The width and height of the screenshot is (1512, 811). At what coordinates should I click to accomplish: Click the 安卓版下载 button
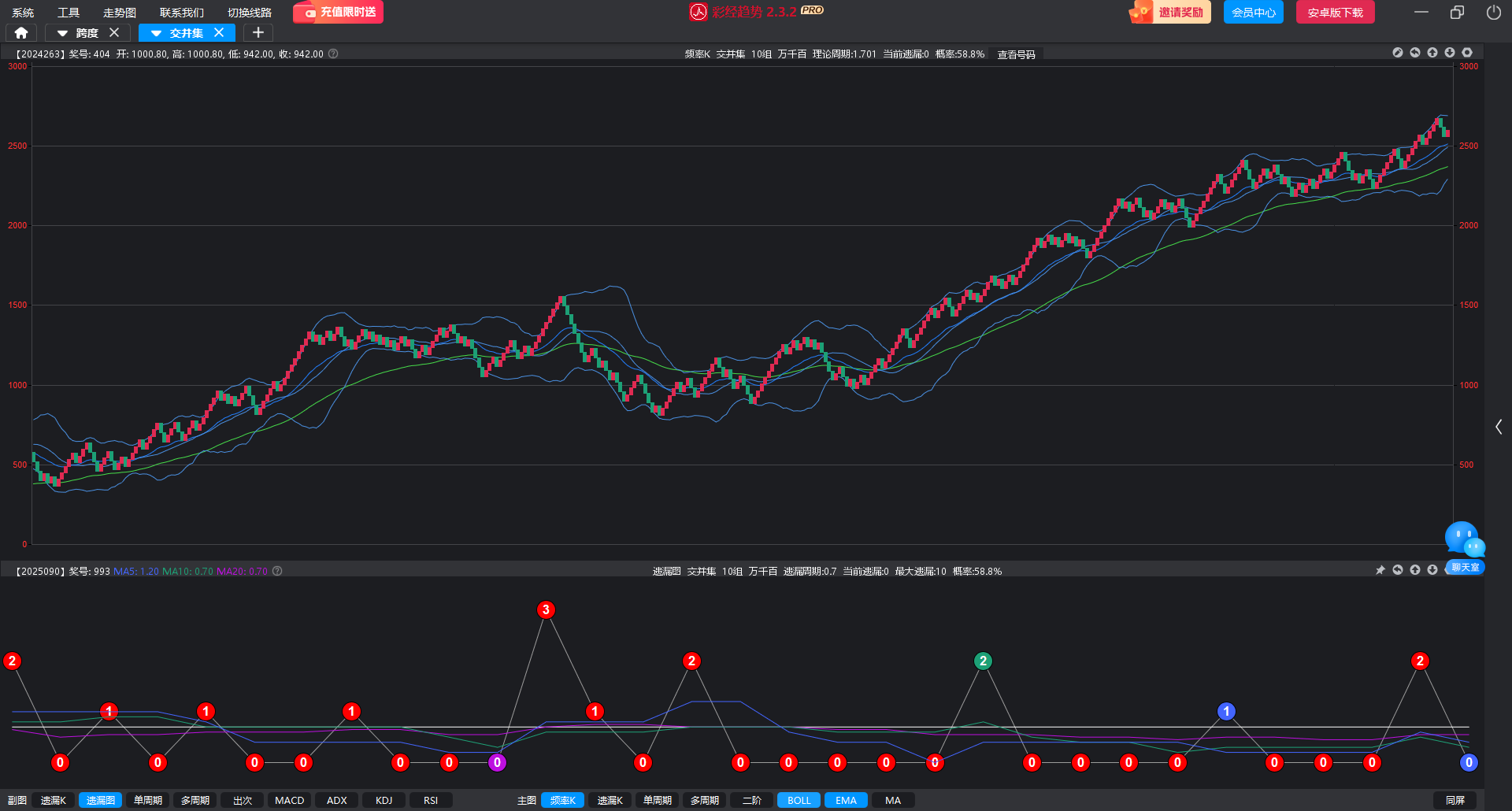pos(1336,12)
